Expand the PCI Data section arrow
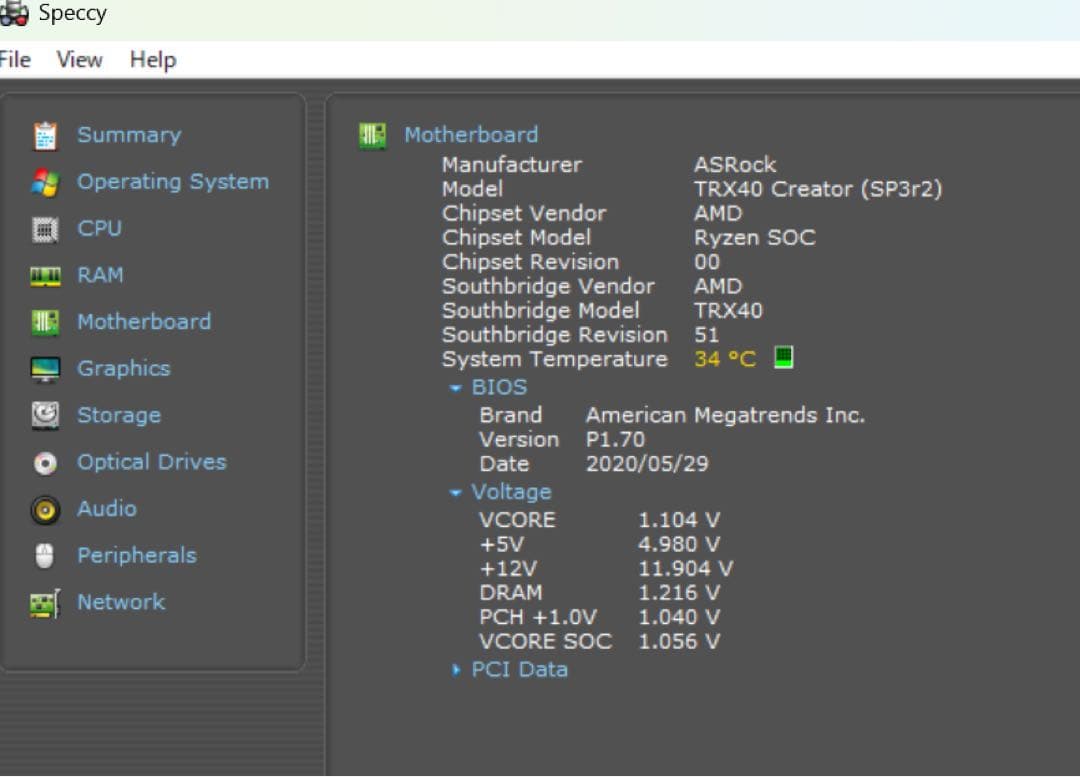Viewport: 1080px width, 777px height. pyautogui.click(x=455, y=670)
